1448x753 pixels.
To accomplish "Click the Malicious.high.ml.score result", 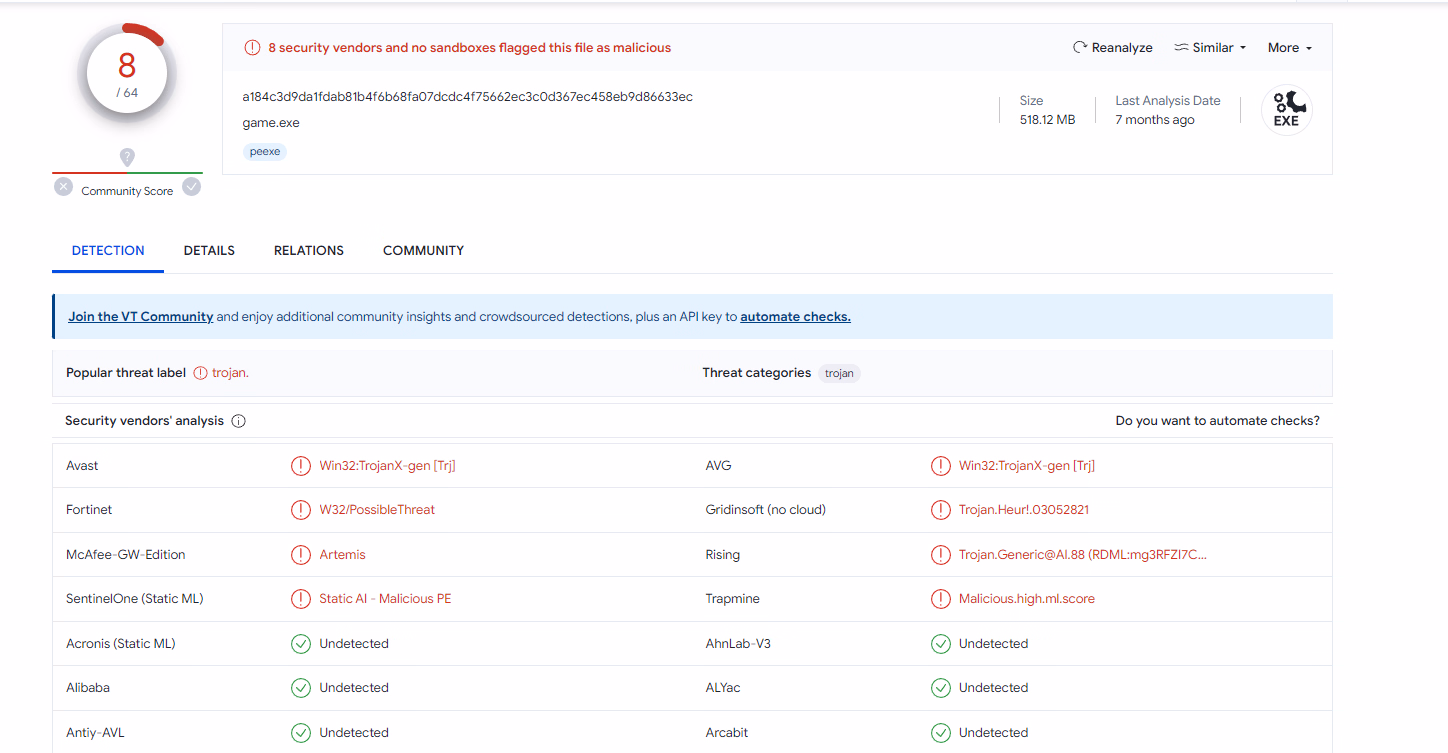I will [1027, 599].
